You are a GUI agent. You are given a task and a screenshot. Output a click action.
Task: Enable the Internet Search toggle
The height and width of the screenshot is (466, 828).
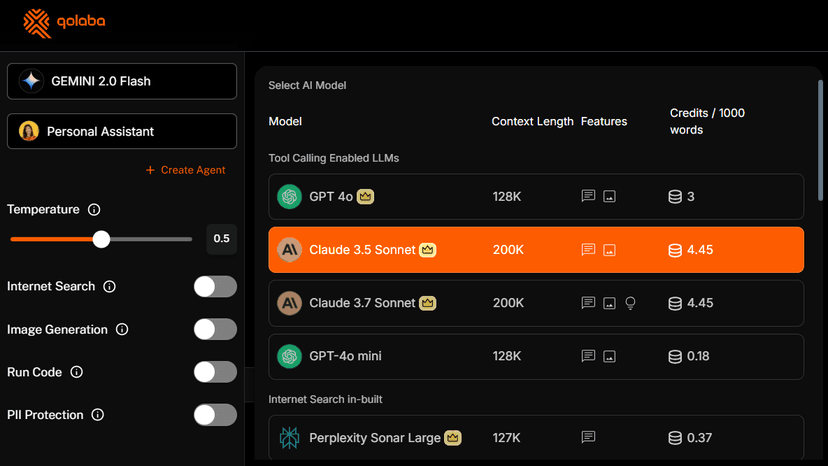pyautogui.click(x=215, y=287)
